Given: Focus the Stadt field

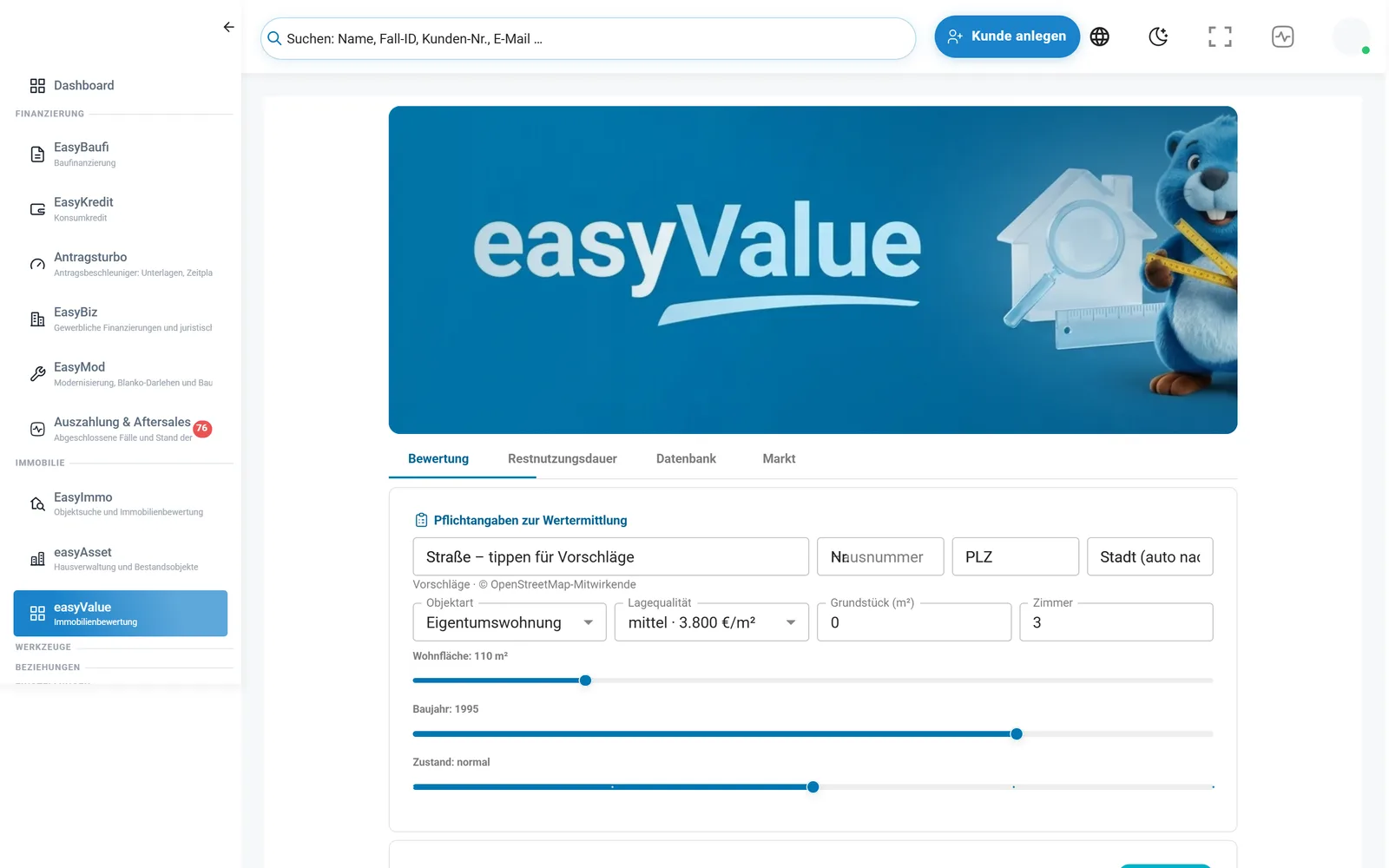Looking at the screenshot, I should (1150, 556).
